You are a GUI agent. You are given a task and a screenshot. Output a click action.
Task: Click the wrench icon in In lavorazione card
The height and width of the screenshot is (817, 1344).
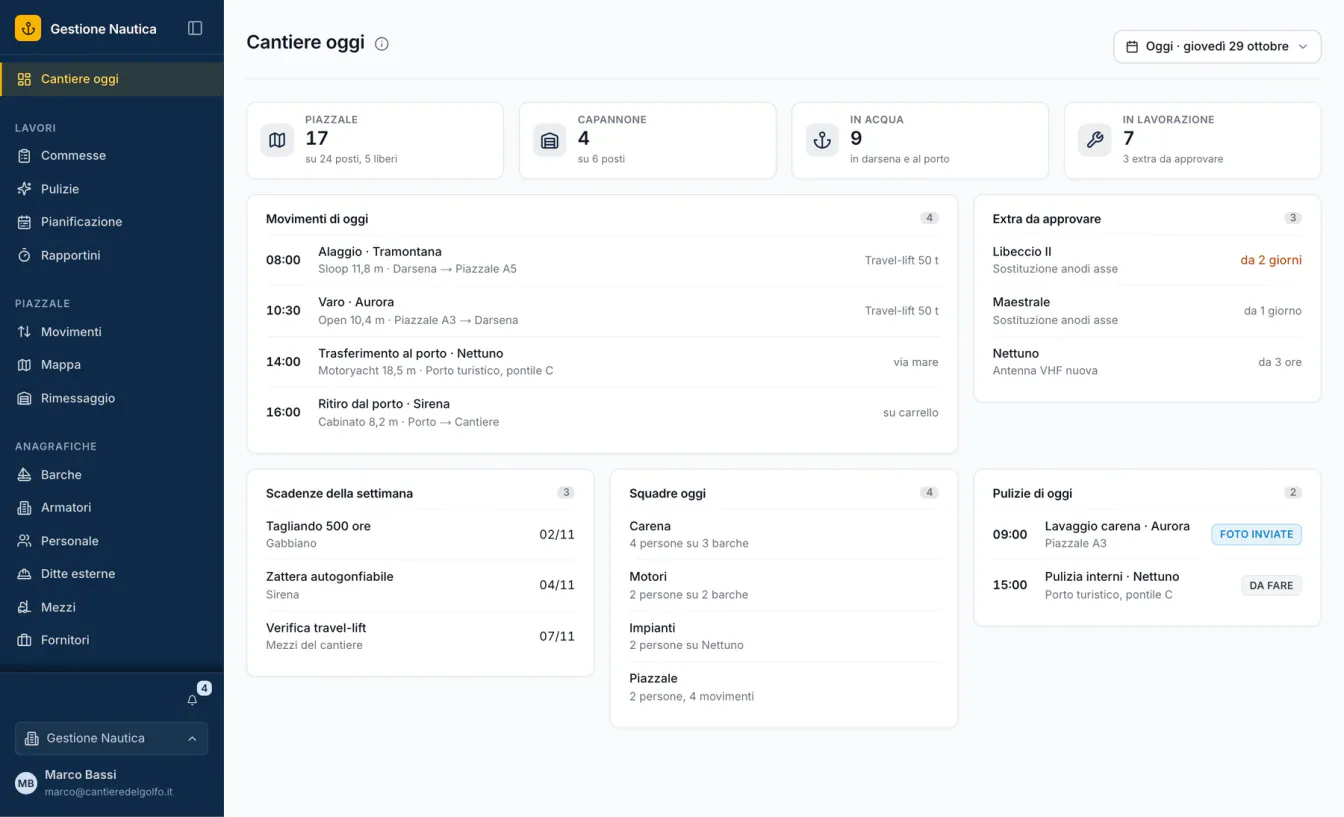1094,141
